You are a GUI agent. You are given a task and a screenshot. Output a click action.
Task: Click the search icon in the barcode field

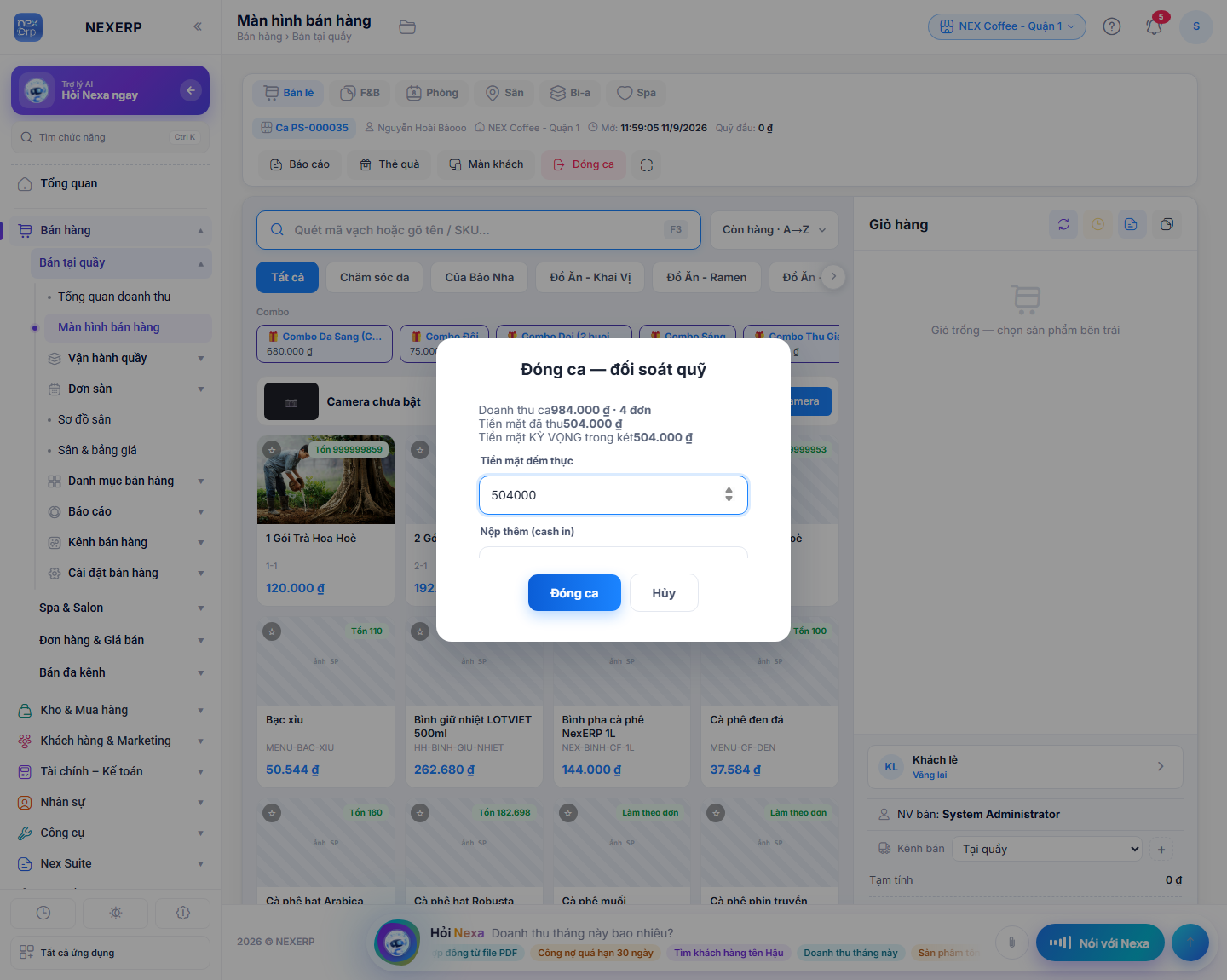tap(277, 230)
